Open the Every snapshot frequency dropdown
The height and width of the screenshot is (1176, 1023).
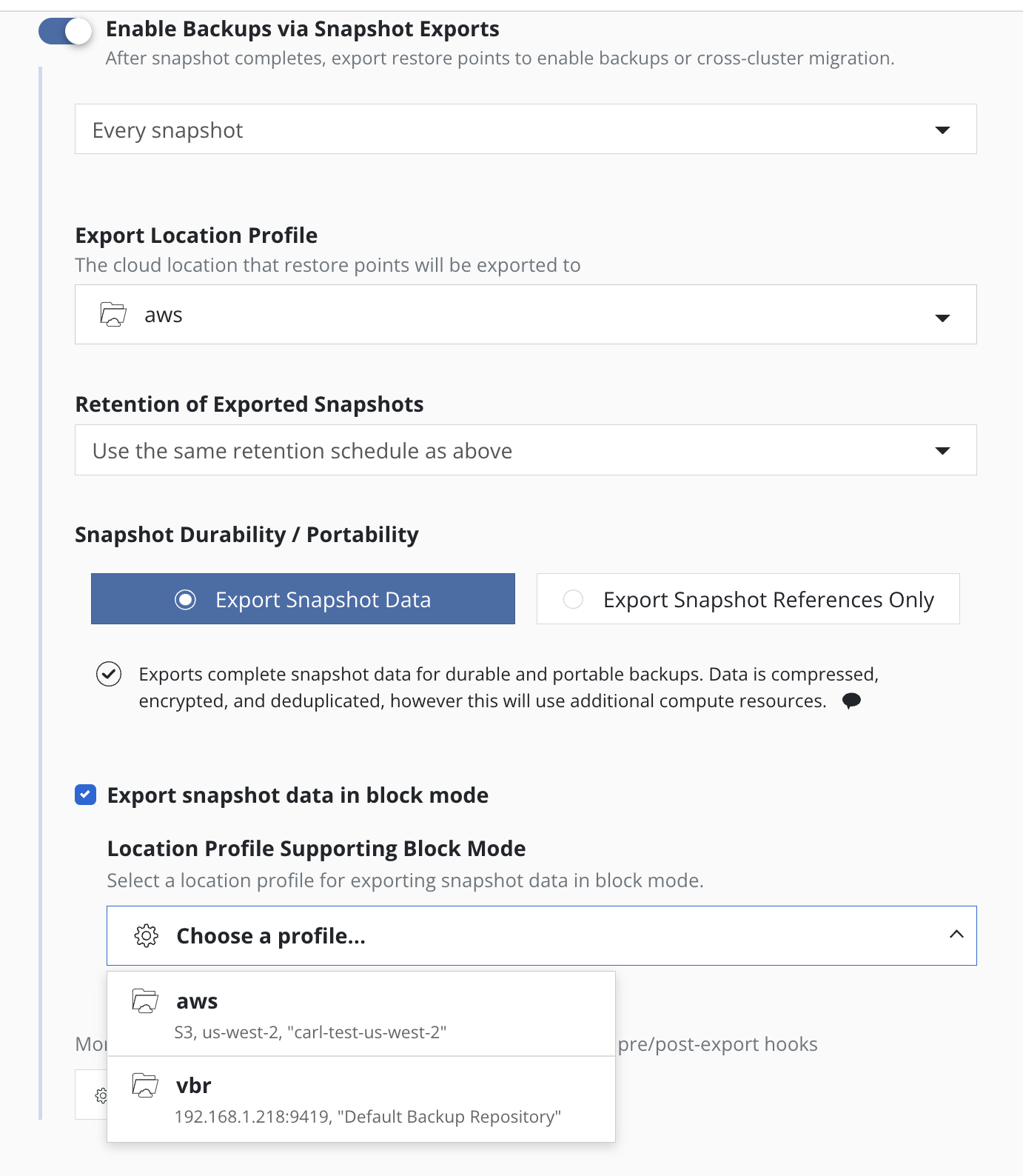[525, 130]
